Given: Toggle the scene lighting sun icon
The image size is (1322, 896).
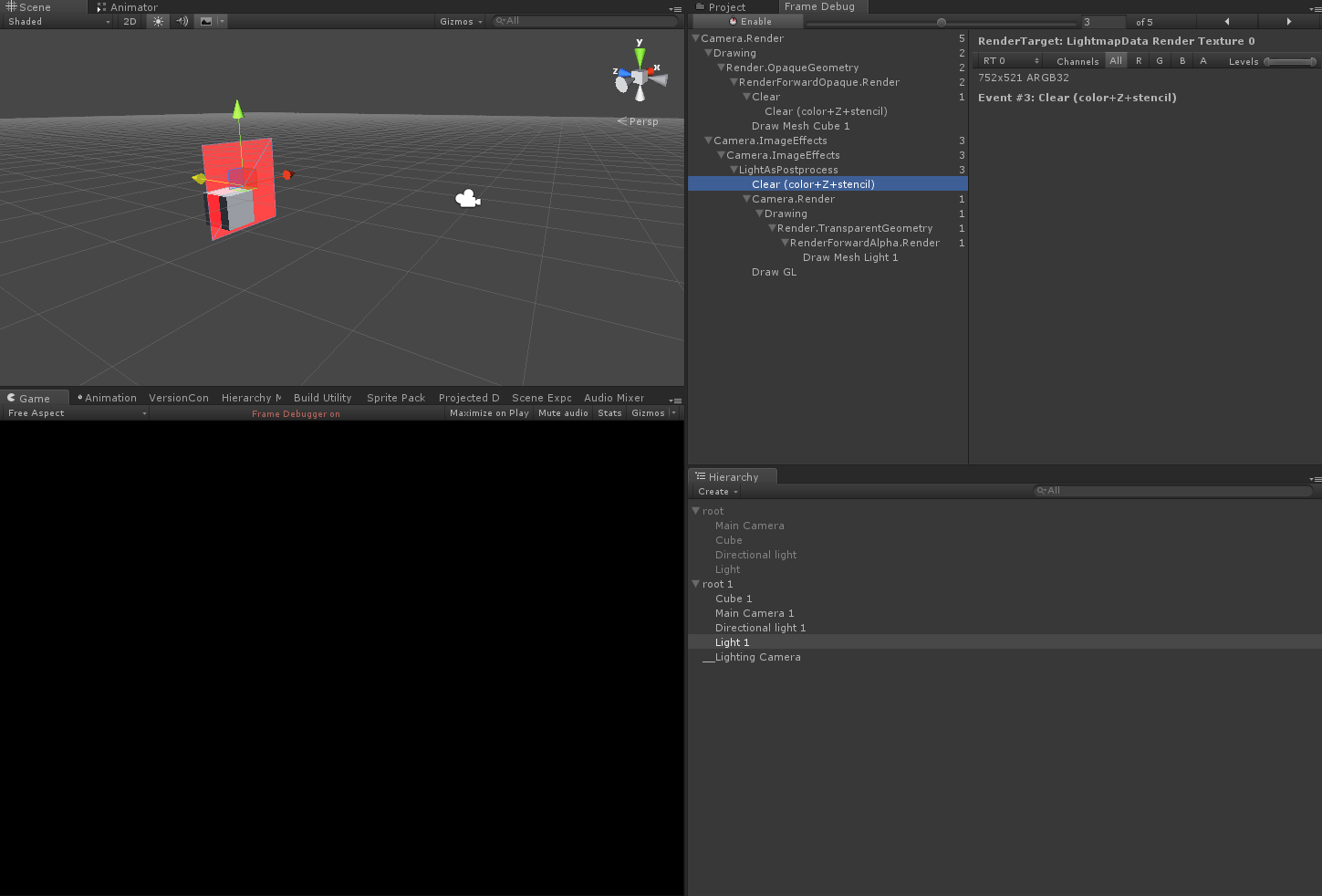Looking at the screenshot, I should pyautogui.click(x=157, y=21).
